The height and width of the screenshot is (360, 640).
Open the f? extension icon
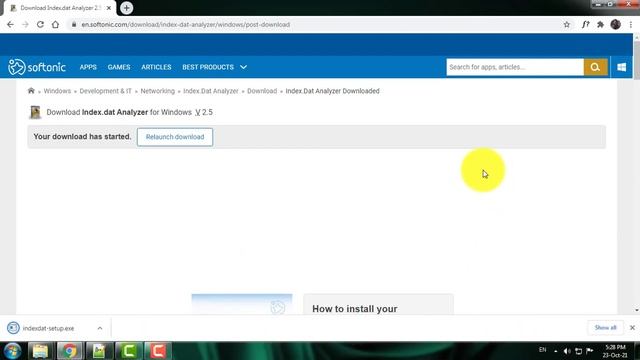point(585,24)
